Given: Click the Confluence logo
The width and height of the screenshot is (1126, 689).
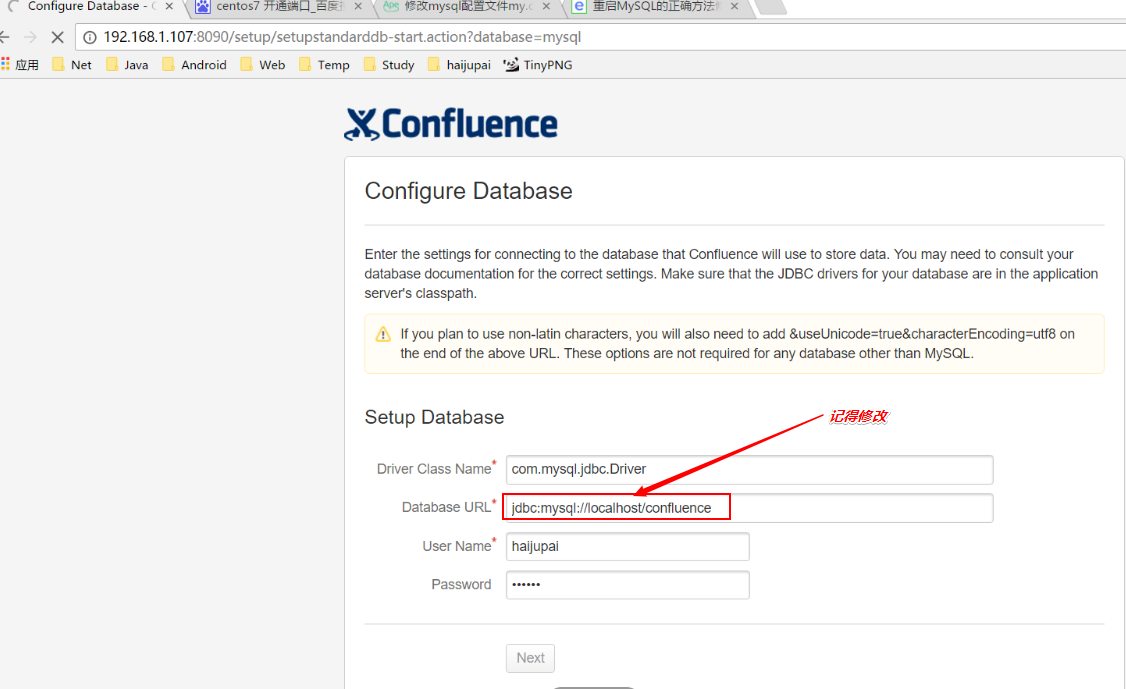Looking at the screenshot, I should click(x=450, y=124).
